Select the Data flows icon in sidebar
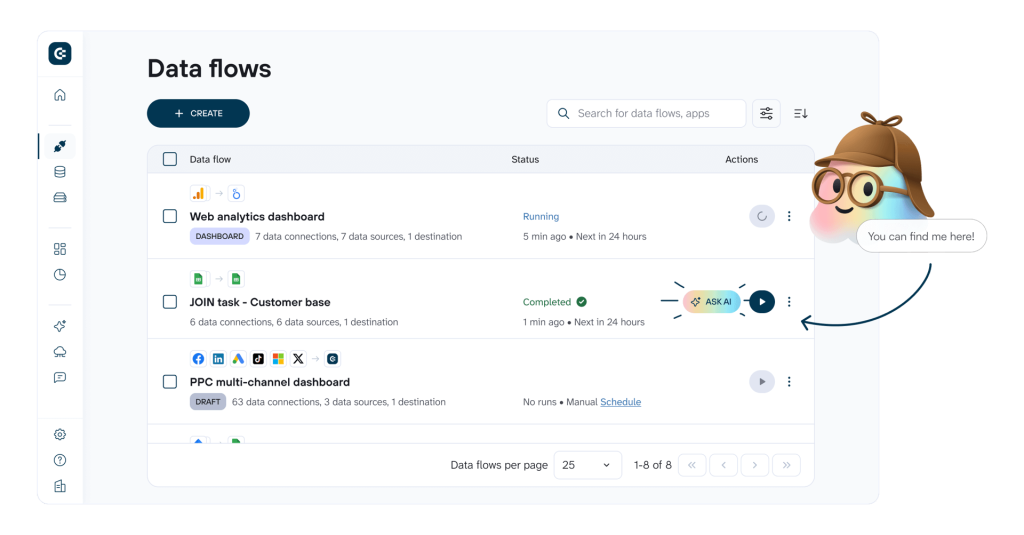Viewport: 1024px width, 535px height. coord(60,146)
